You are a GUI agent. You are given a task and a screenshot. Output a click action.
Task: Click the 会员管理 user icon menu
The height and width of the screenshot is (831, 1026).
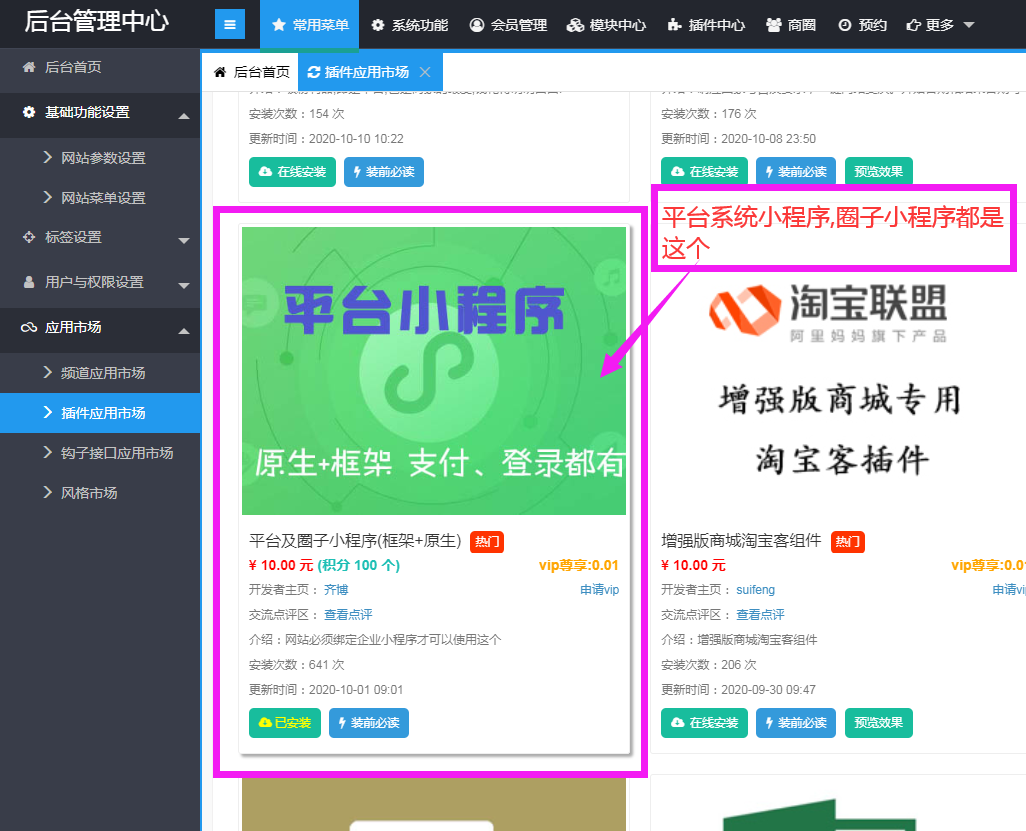coord(508,25)
